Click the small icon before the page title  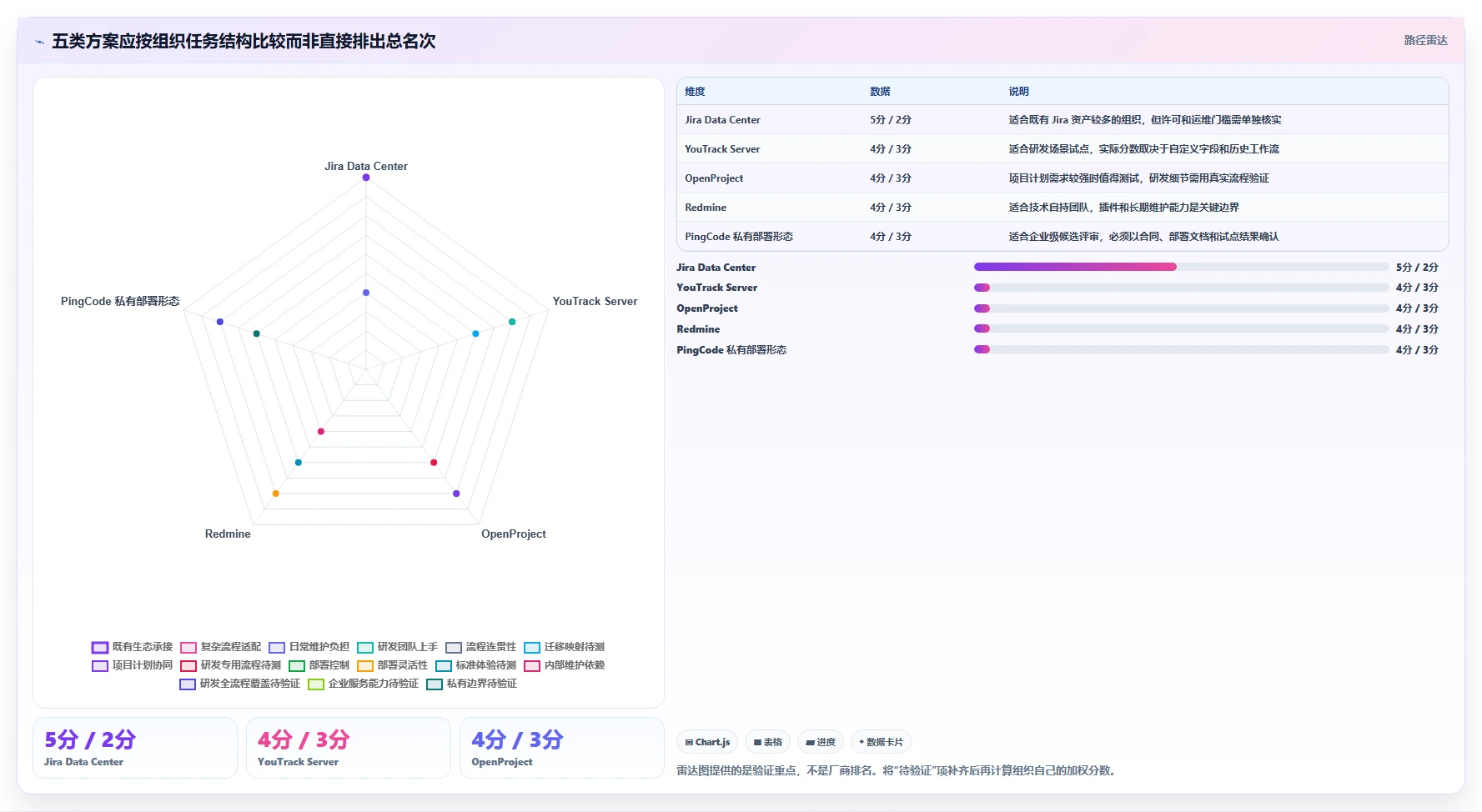tap(39, 42)
